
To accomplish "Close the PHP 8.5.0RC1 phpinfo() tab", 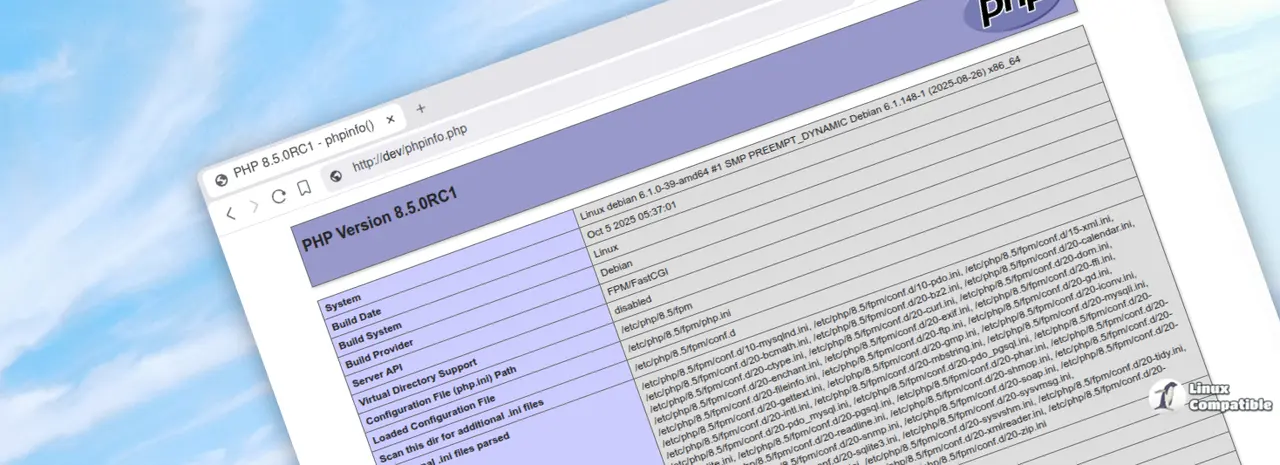I will [x=391, y=119].
